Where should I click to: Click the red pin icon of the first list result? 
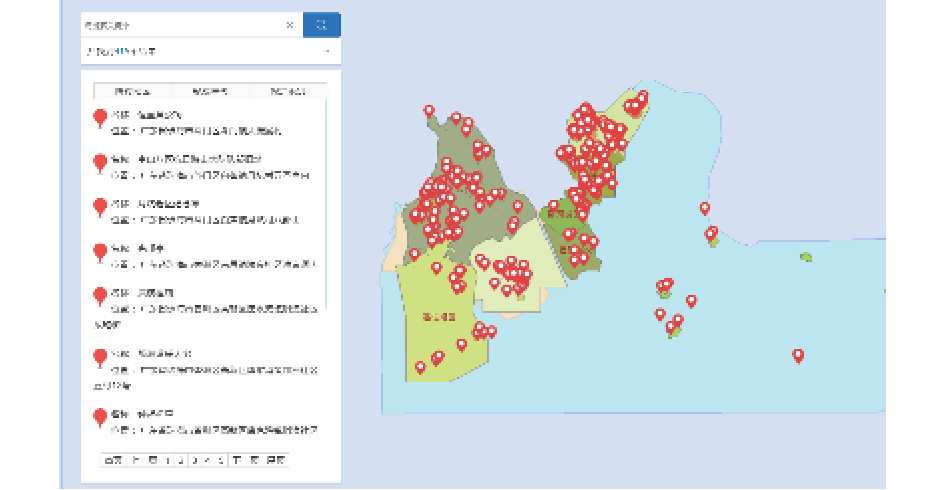(x=100, y=119)
